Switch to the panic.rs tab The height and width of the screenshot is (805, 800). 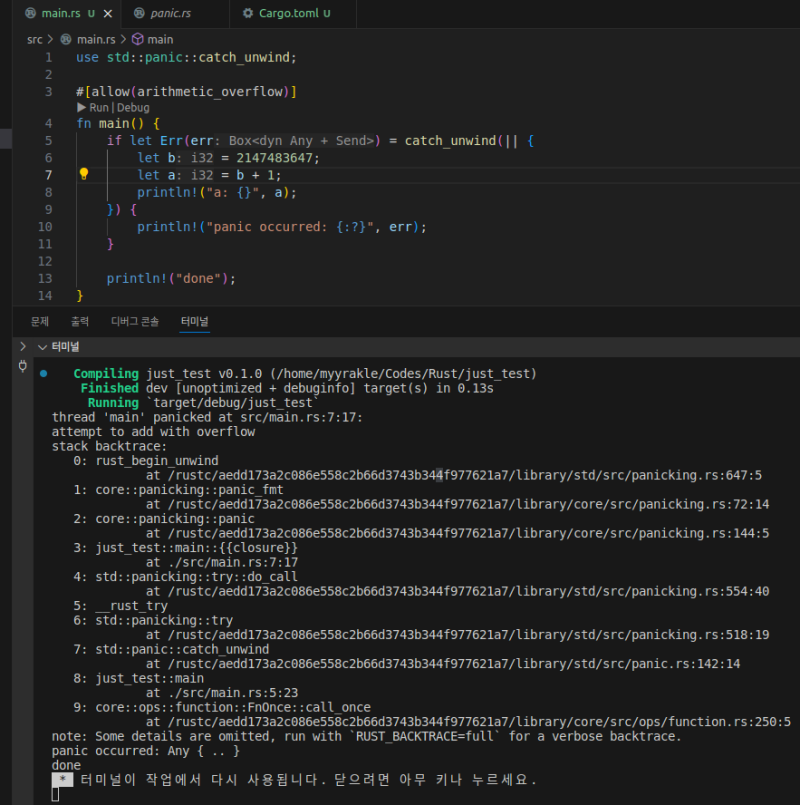point(169,14)
